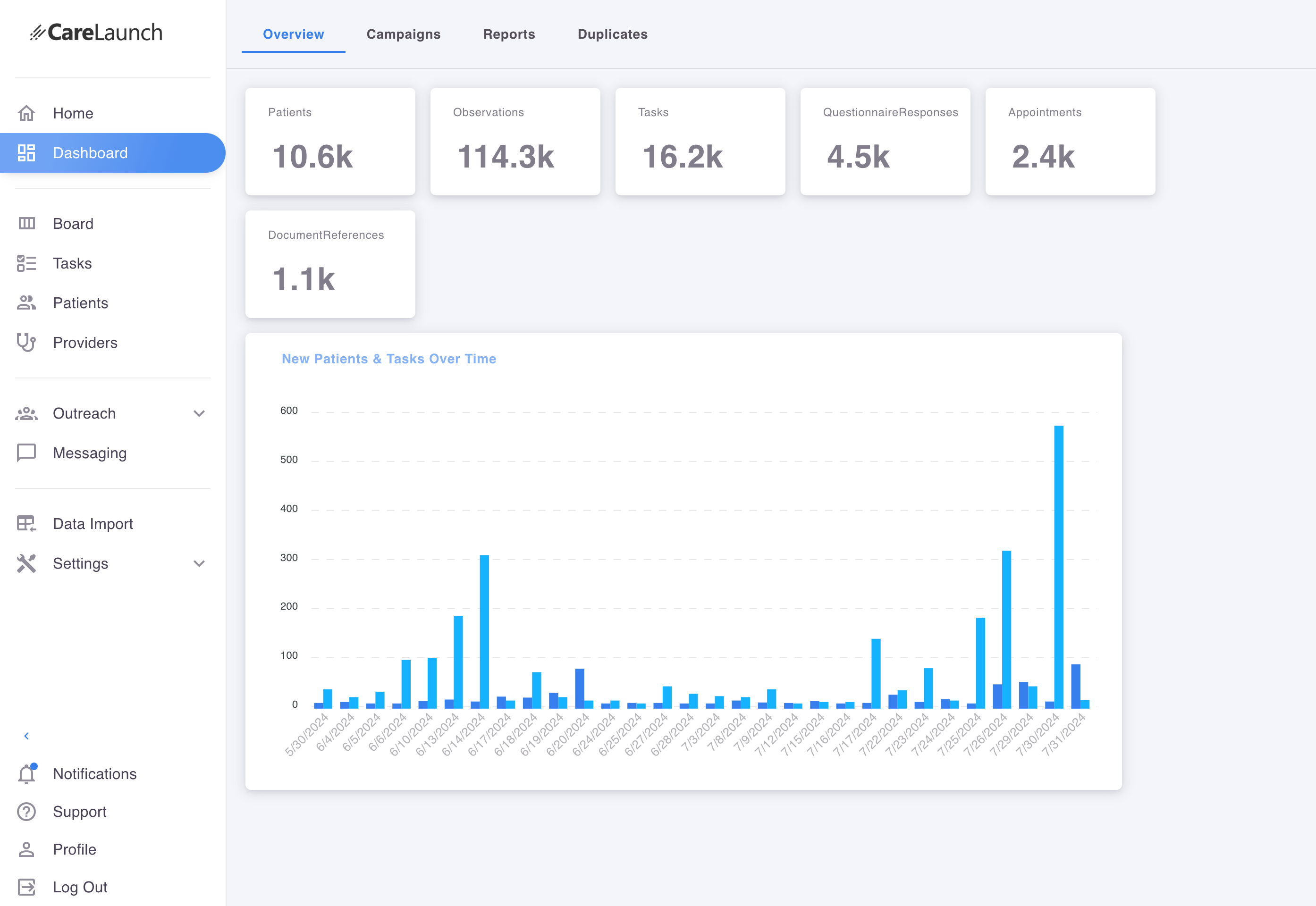Open the Tasks sidebar item
The image size is (1316, 906).
(112, 263)
